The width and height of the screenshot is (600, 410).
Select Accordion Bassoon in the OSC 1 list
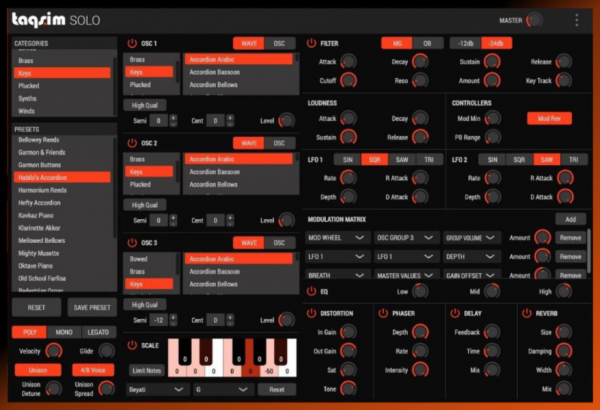tap(238, 72)
